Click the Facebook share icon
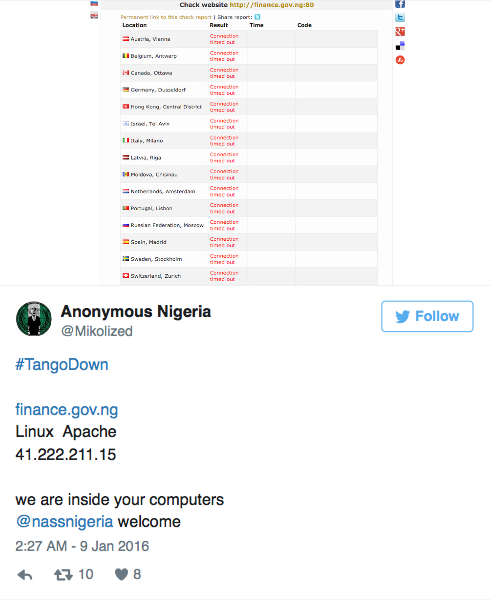The image size is (491, 600). tap(400, 4)
